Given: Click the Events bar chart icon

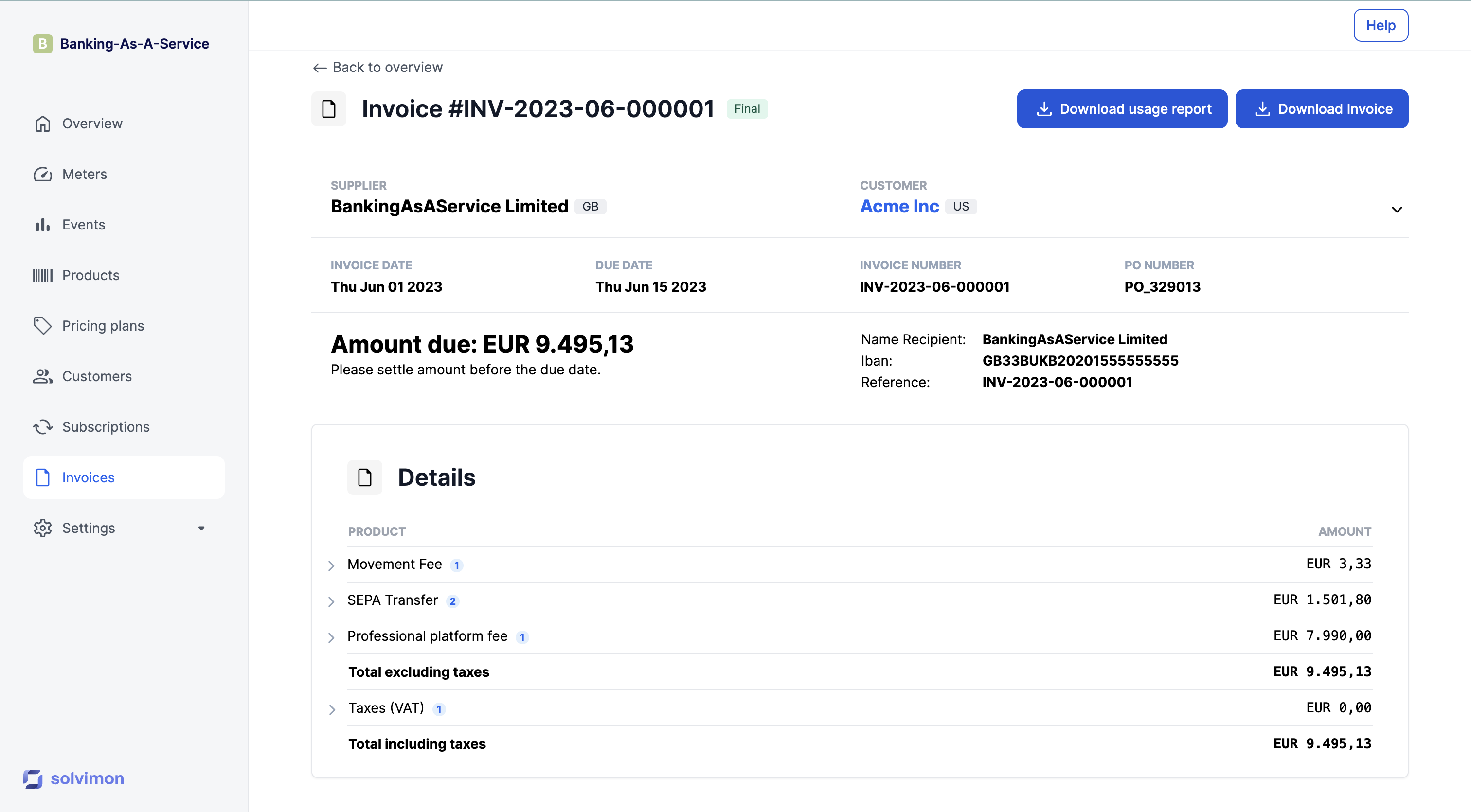Looking at the screenshot, I should 43,225.
